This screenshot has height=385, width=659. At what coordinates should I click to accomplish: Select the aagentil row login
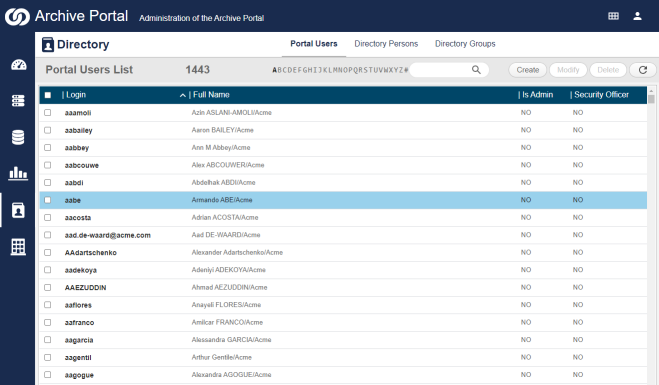(78, 358)
